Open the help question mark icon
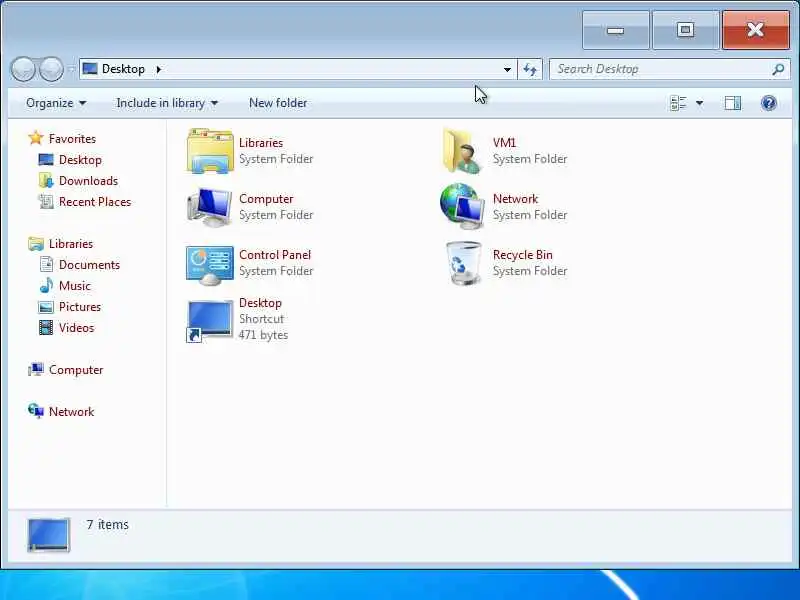Screen dimensions: 800x600 tap(769, 103)
